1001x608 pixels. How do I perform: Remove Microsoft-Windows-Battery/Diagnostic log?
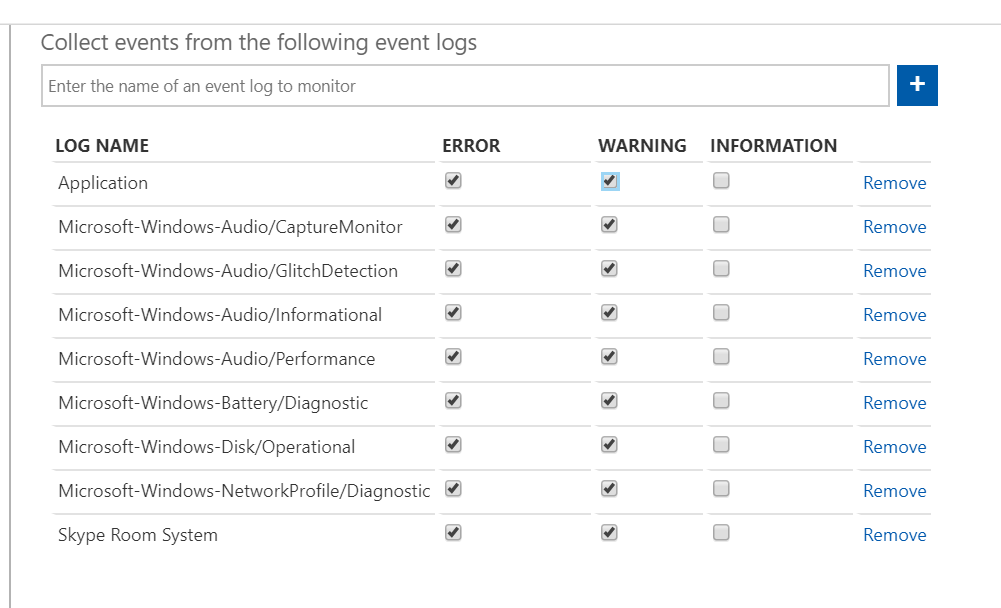[x=894, y=403]
